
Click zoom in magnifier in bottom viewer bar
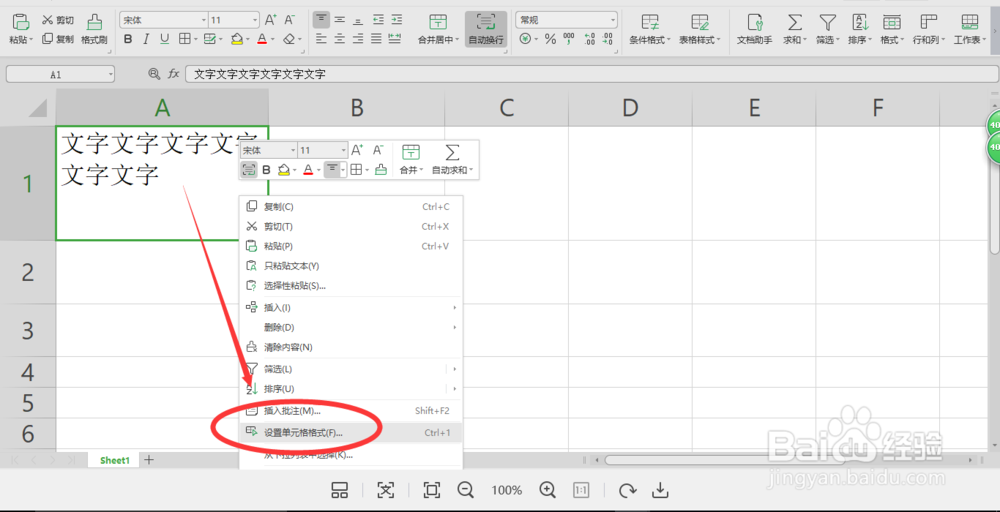[x=548, y=490]
